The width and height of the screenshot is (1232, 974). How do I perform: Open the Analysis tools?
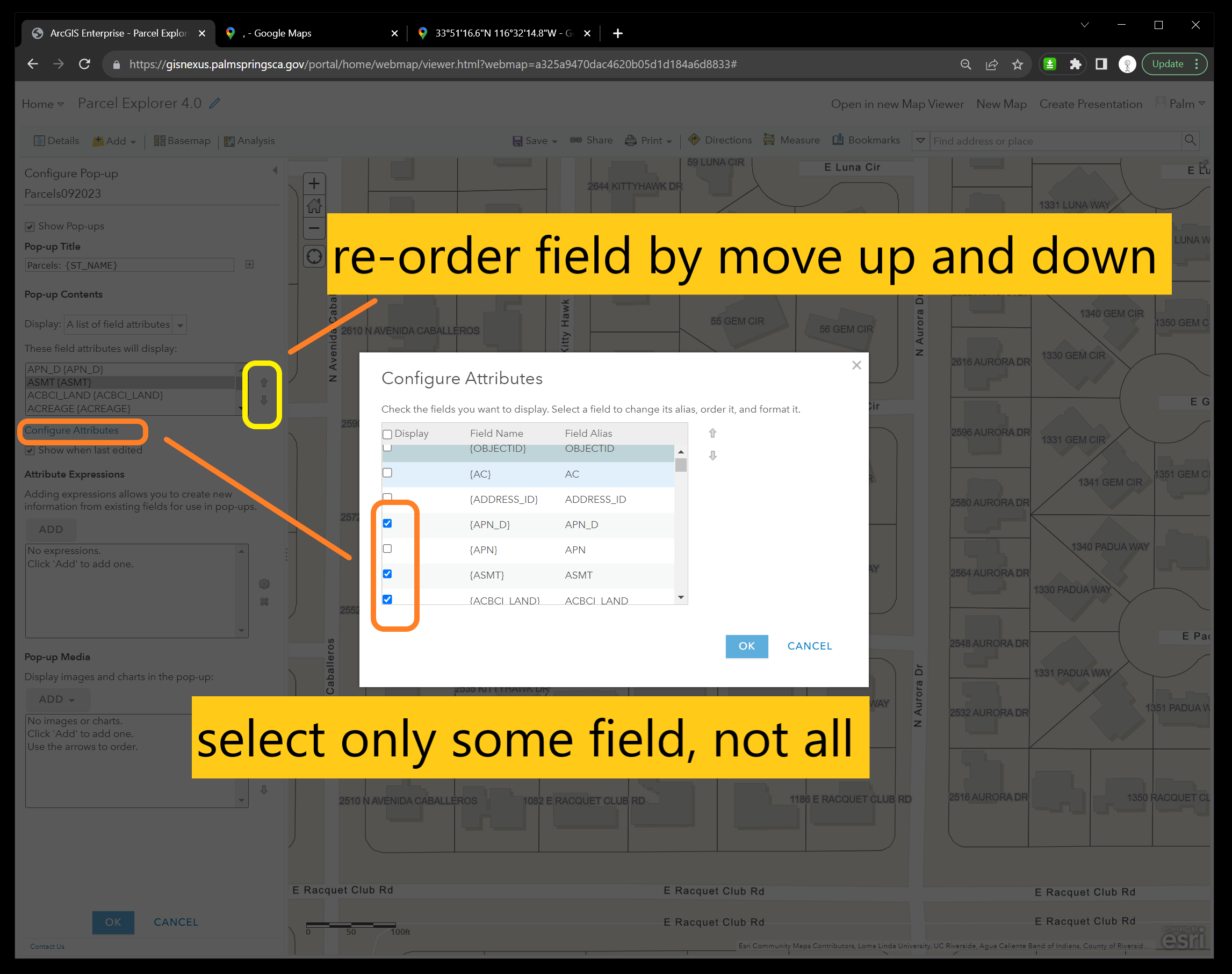(x=249, y=141)
